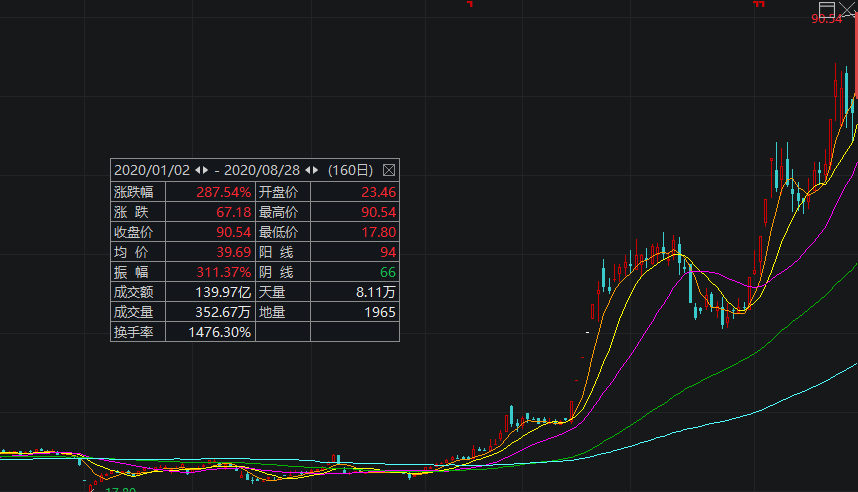Select the start date 2020/01/02 text
Image resolution: width=858 pixels, height=492 pixels.
(153, 170)
